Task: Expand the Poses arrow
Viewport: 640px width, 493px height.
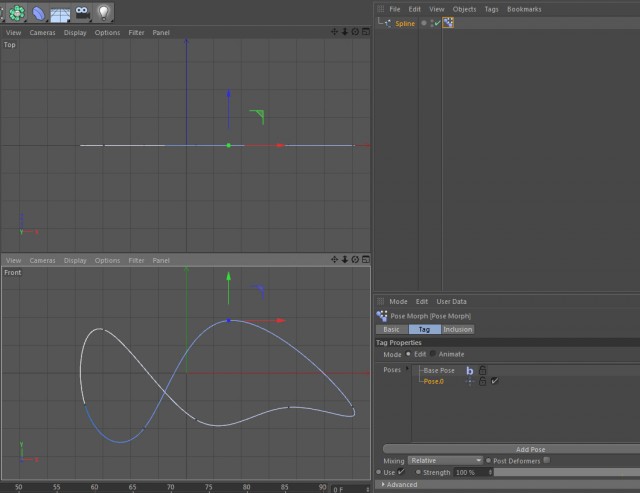Action: tap(407, 369)
